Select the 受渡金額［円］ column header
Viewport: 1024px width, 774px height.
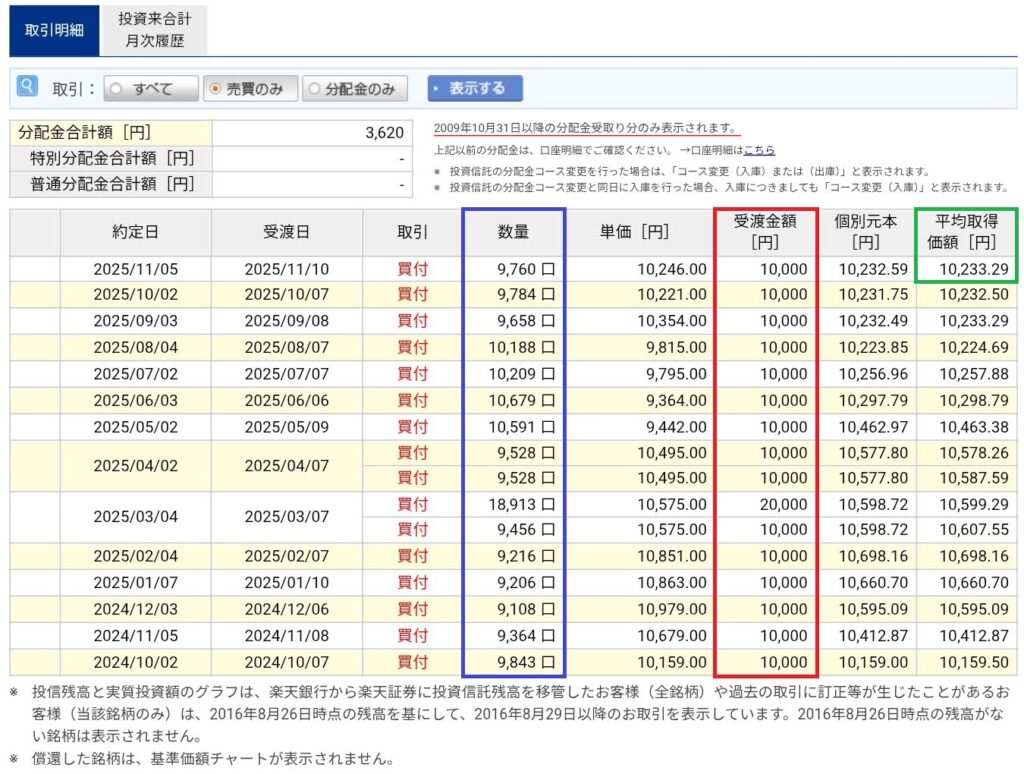tap(766, 232)
